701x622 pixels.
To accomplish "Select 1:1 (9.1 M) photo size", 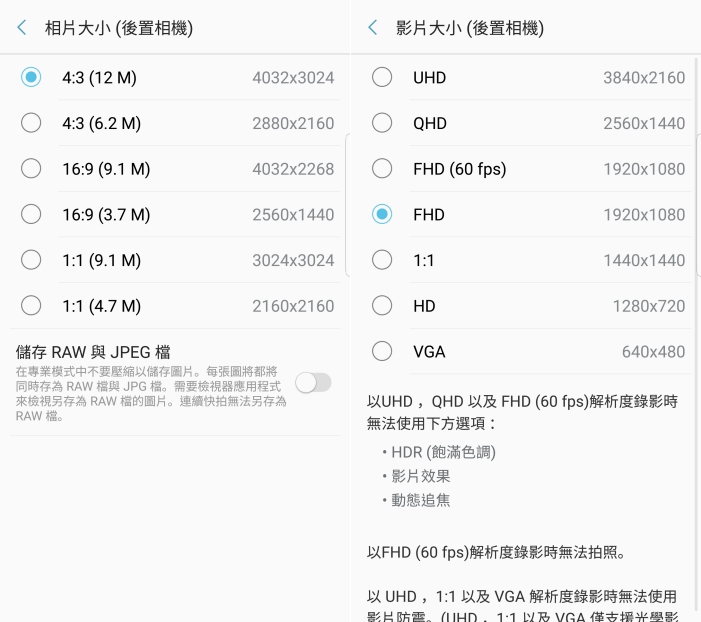I will pyautogui.click(x=31, y=260).
